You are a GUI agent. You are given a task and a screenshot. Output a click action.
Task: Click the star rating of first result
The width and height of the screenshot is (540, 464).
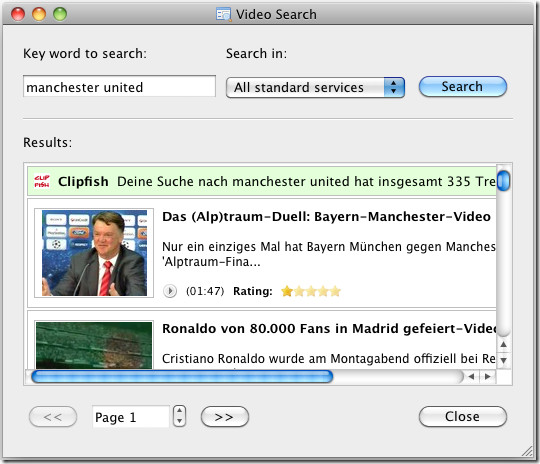(311, 291)
